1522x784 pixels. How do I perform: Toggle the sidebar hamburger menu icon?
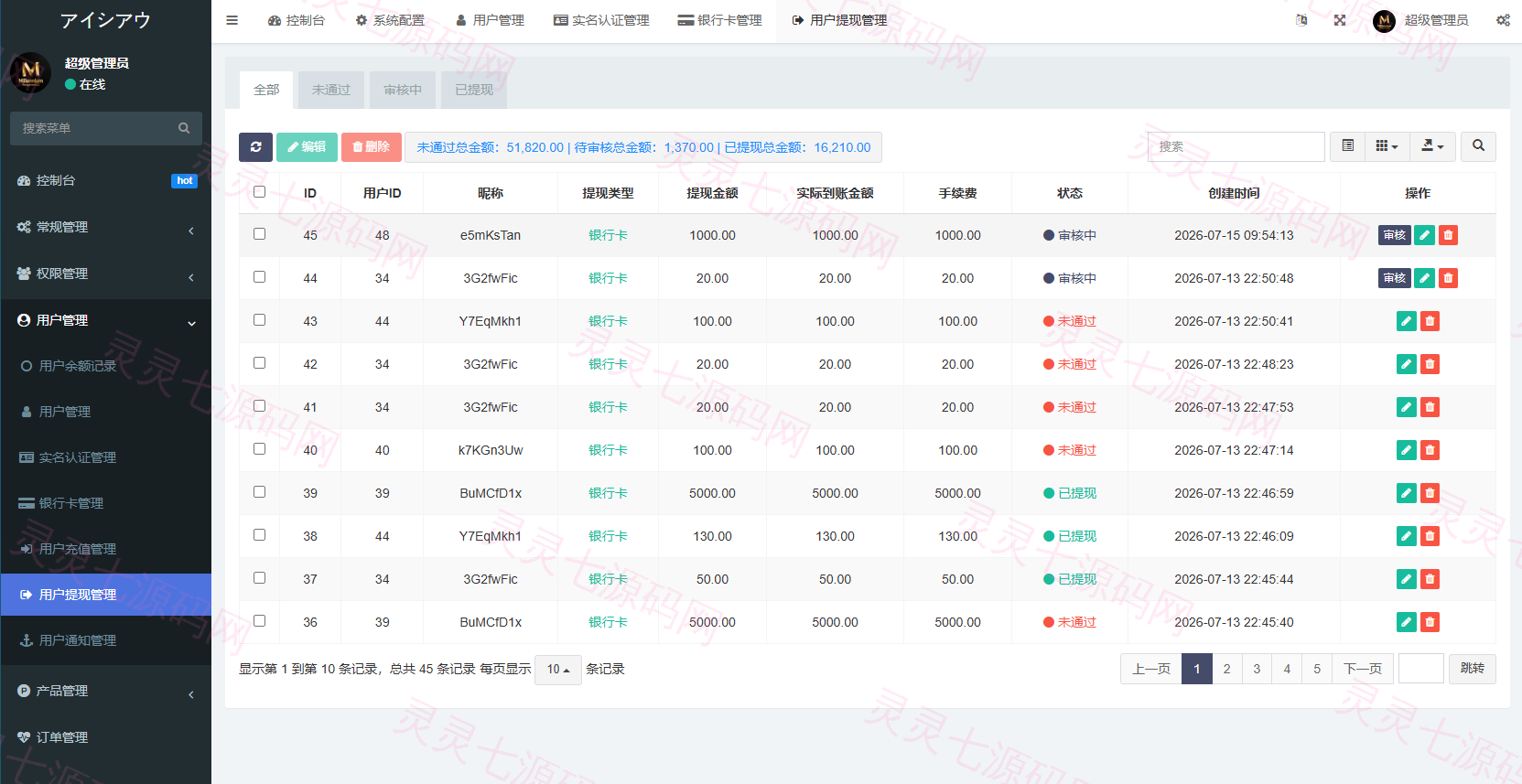pos(232,20)
